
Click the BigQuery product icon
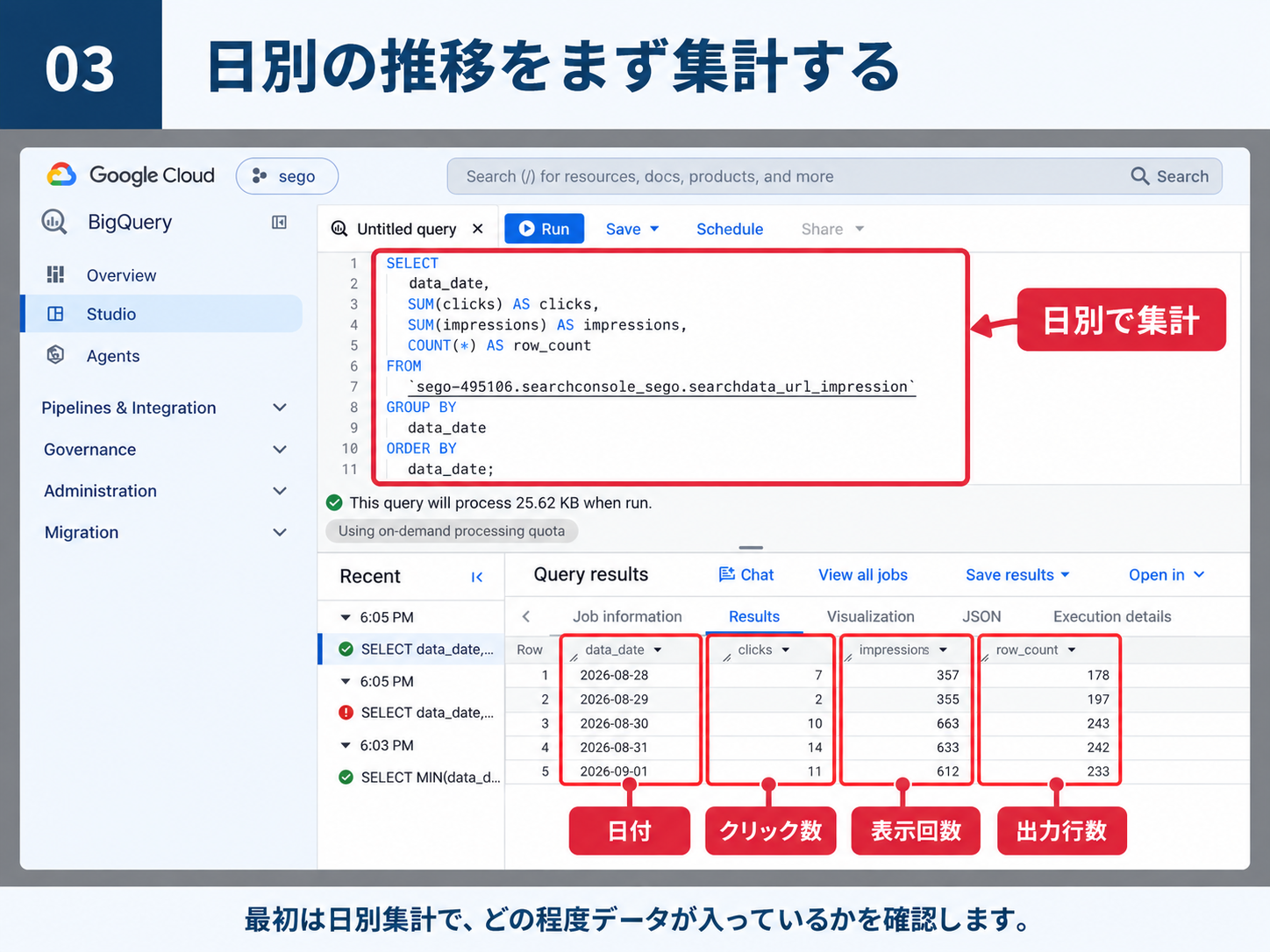[x=54, y=222]
